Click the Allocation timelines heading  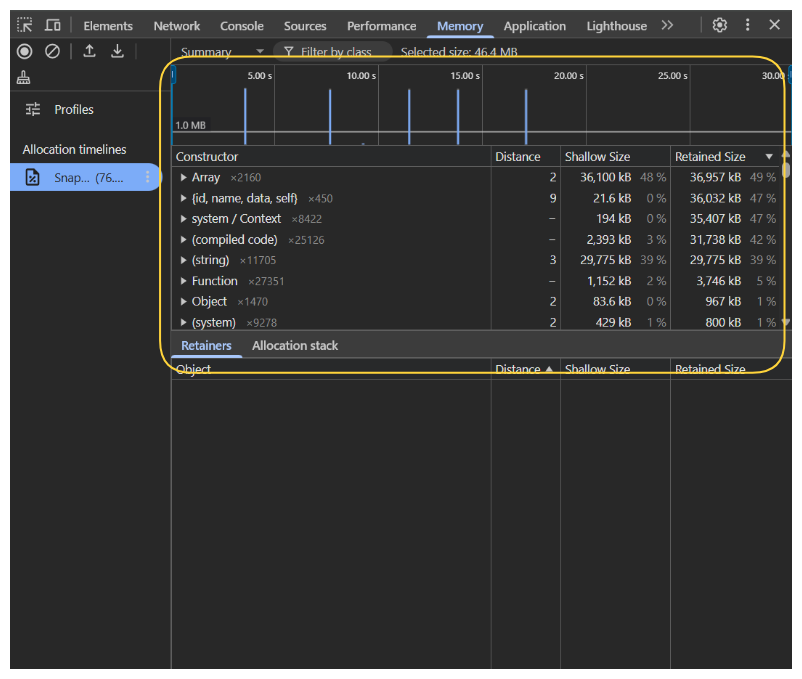click(74, 149)
